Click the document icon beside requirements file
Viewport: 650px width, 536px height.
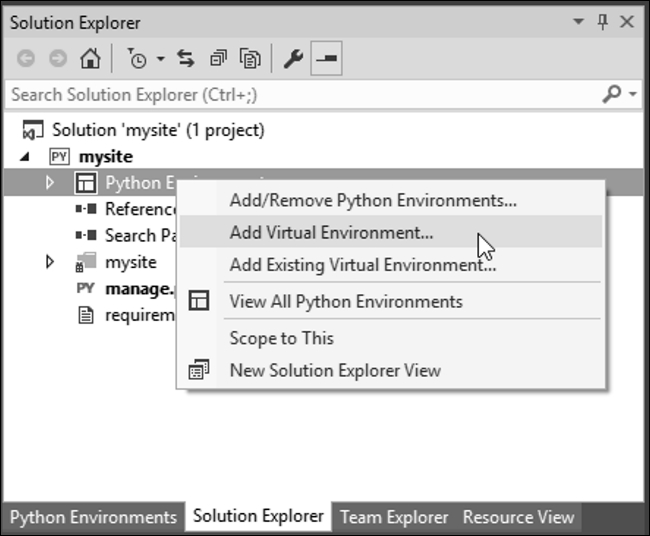(86, 315)
